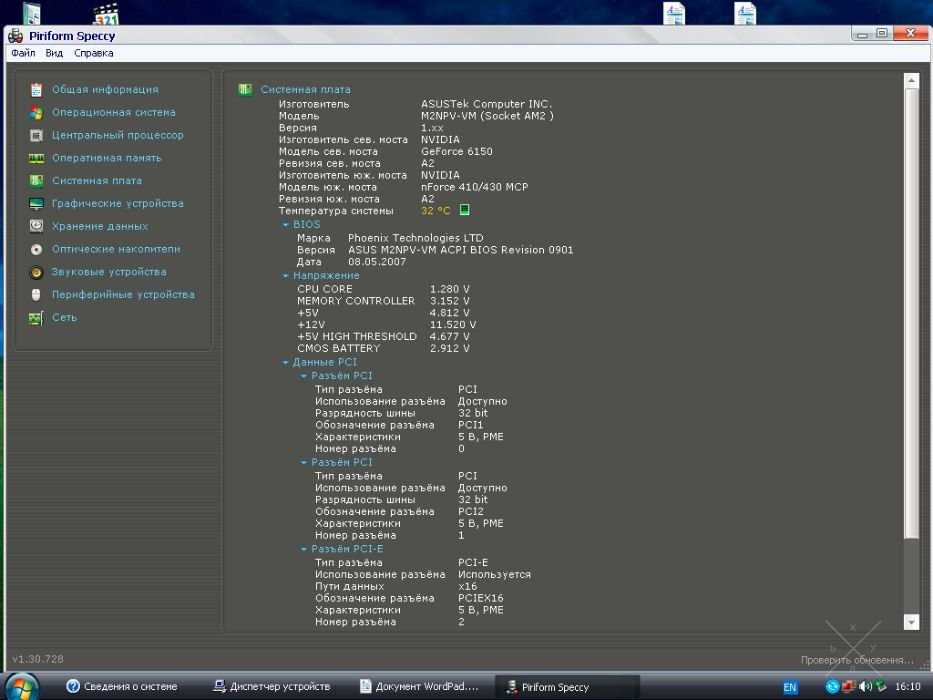Image resolution: width=933 pixels, height=700 pixels.
Task: Click the green temperature indicator square
Action: pyautogui.click(x=465, y=210)
